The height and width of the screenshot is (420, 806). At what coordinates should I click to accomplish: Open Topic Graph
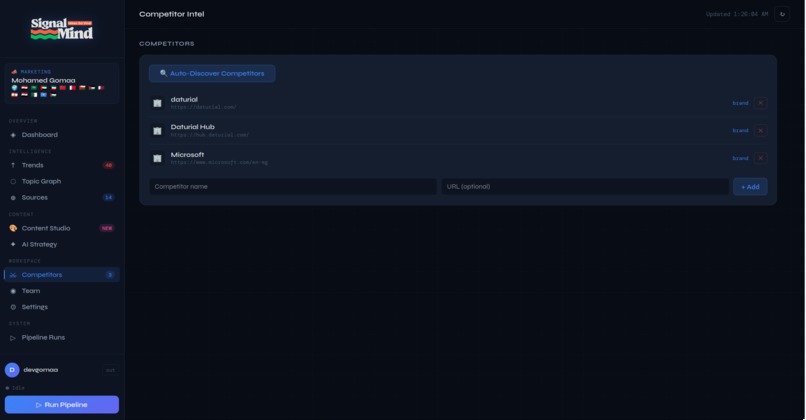[x=62, y=181]
